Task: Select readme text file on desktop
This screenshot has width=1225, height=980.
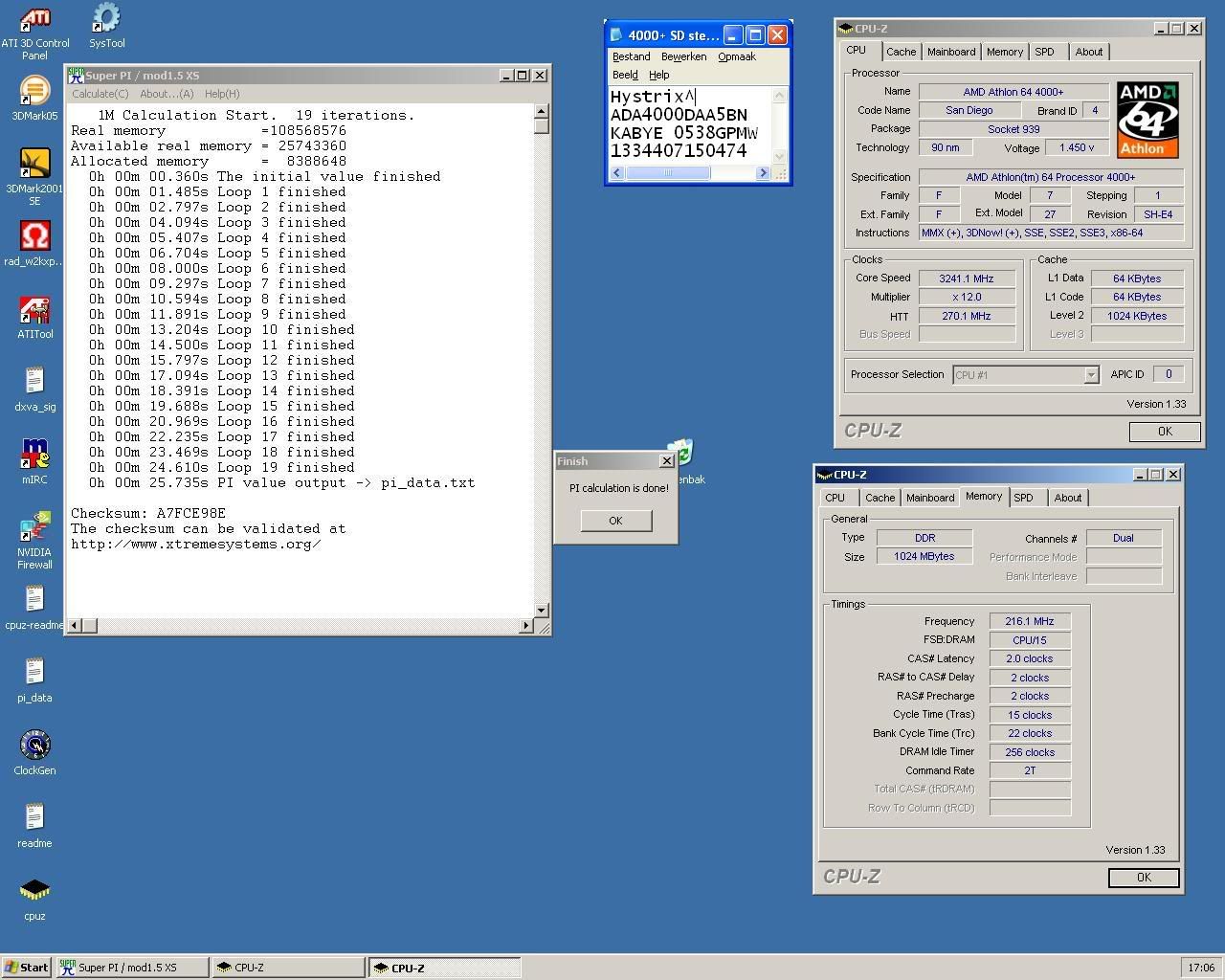Action: (x=34, y=818)
